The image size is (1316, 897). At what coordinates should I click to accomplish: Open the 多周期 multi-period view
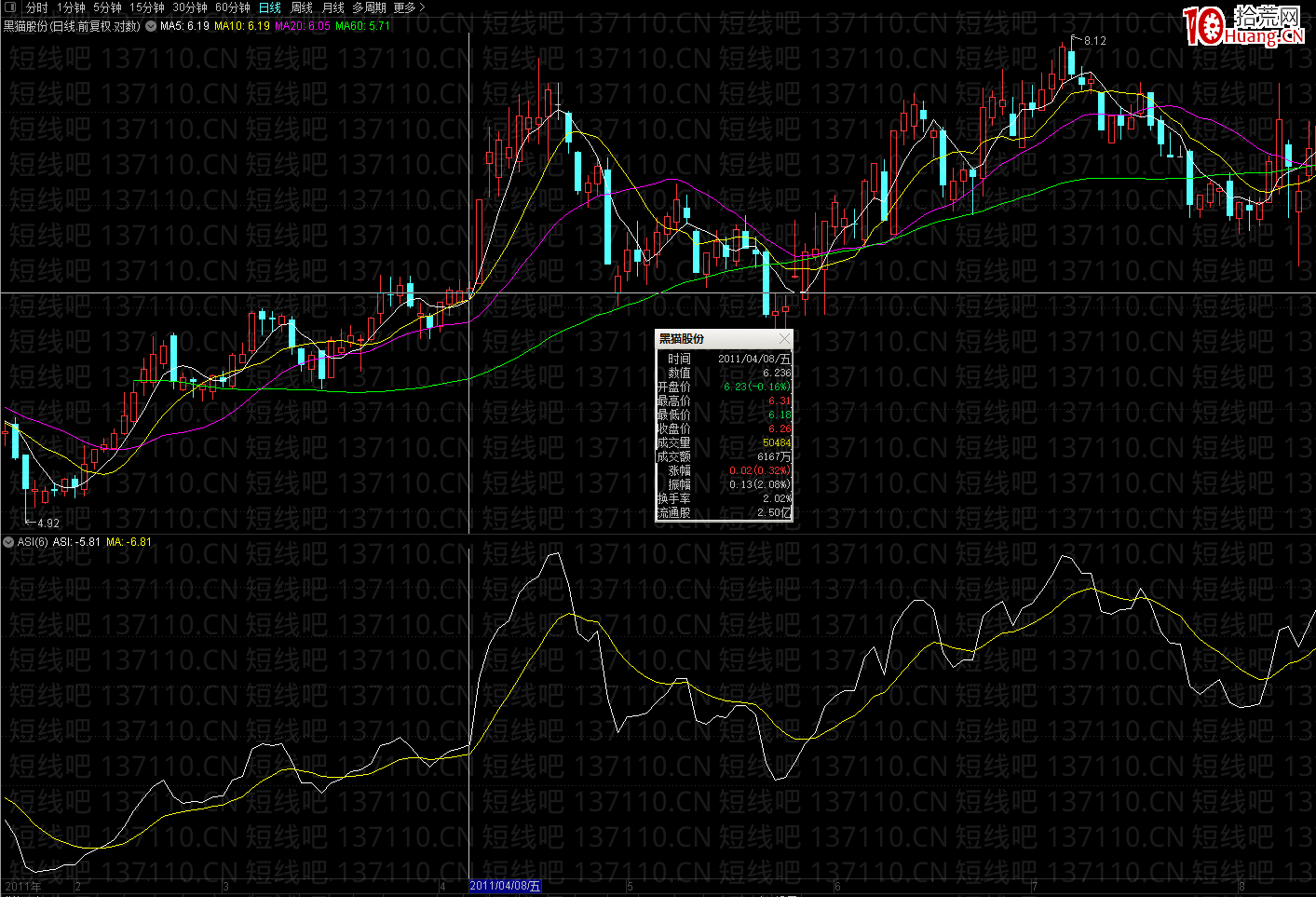point(369,7)
